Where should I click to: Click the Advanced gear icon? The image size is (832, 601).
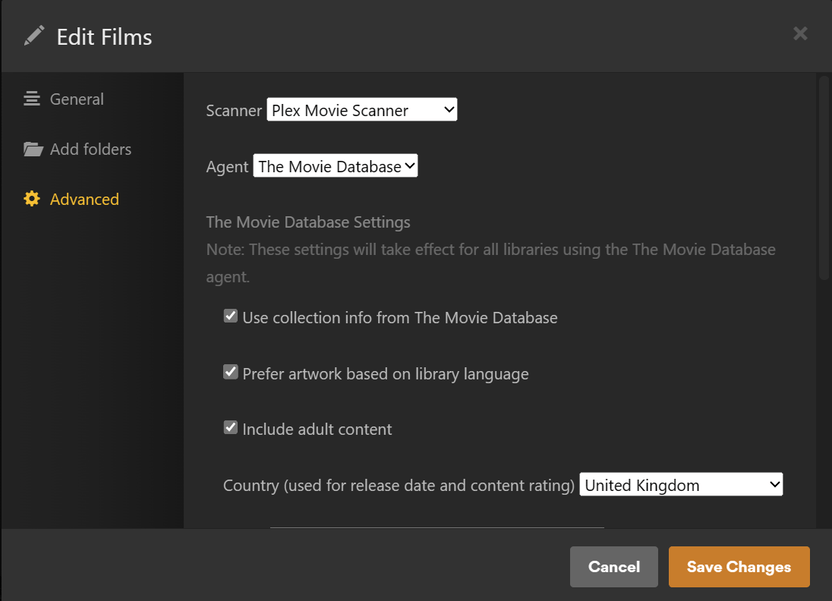coord(32,199)
